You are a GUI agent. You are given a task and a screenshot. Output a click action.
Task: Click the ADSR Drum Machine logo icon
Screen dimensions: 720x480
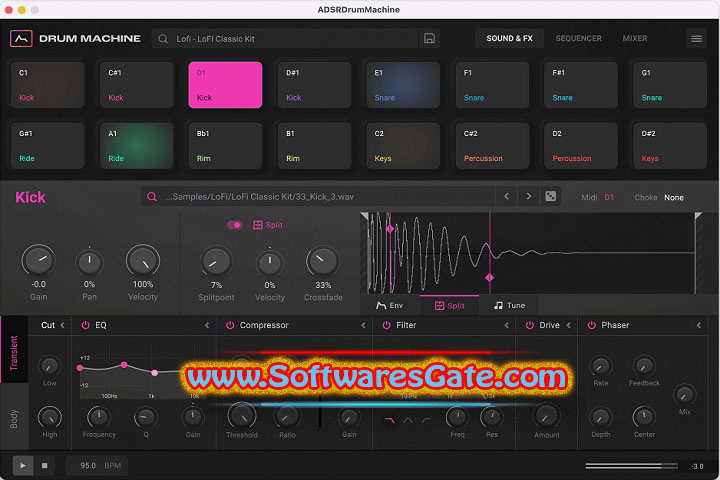pos(21,39)
